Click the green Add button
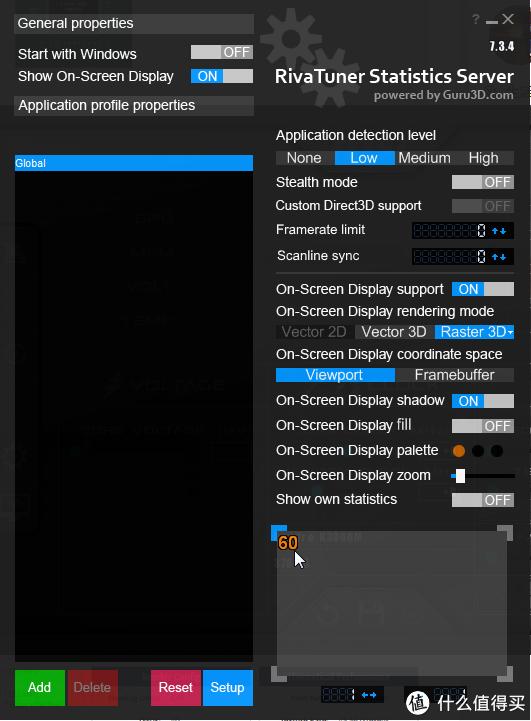This screenshot has height=721, width=531. (x=40, y=687)
